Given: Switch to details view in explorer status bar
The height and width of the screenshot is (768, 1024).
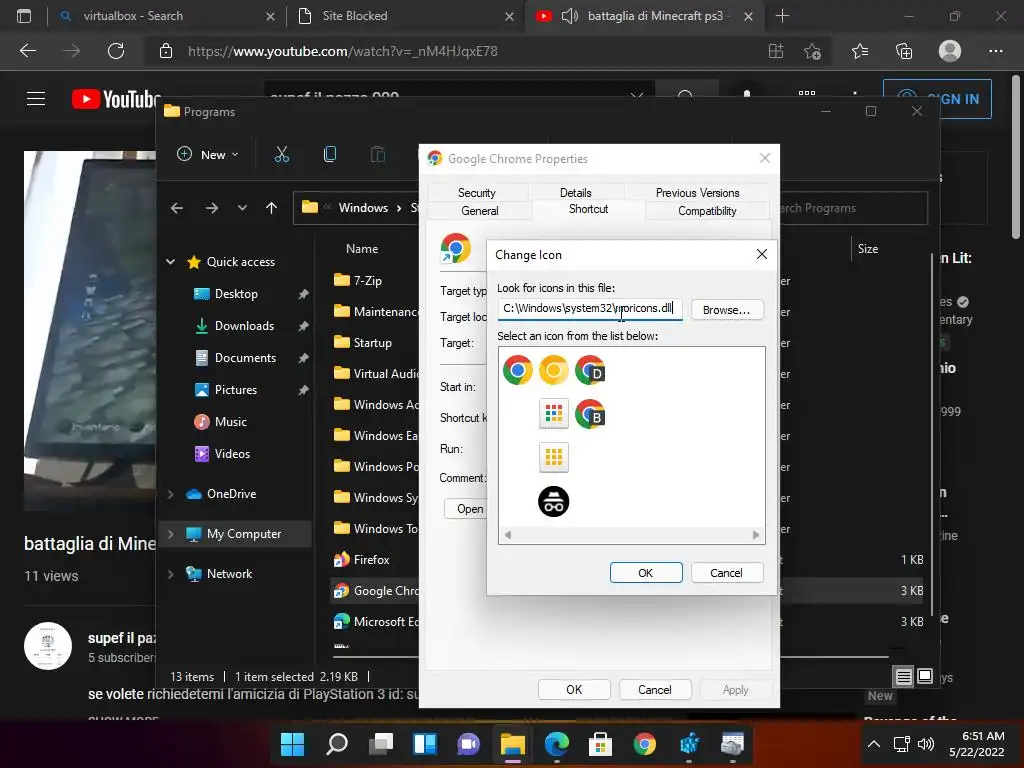Looking at the screenshot, I should 903,677.
